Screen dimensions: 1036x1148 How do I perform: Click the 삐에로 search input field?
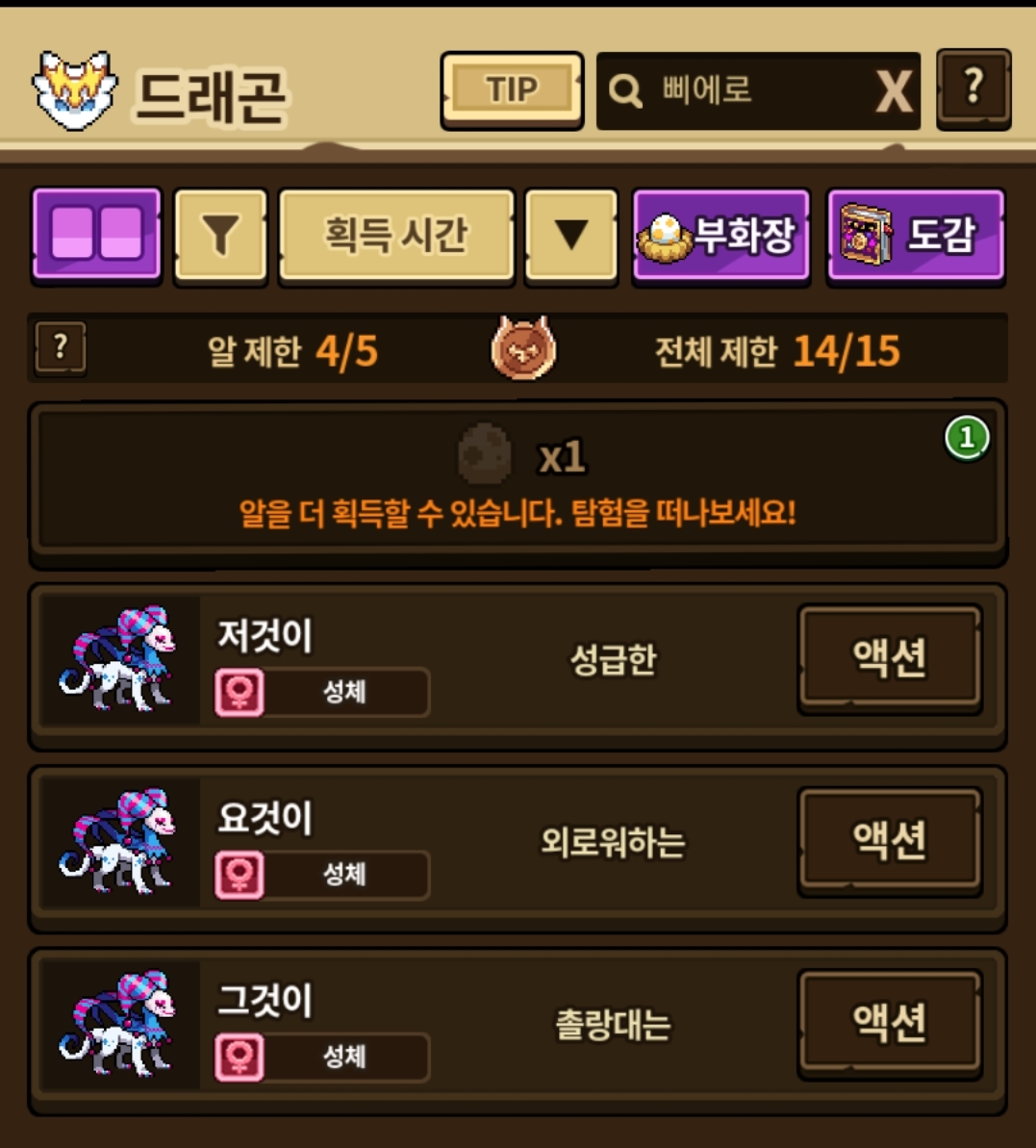point(758,90)
